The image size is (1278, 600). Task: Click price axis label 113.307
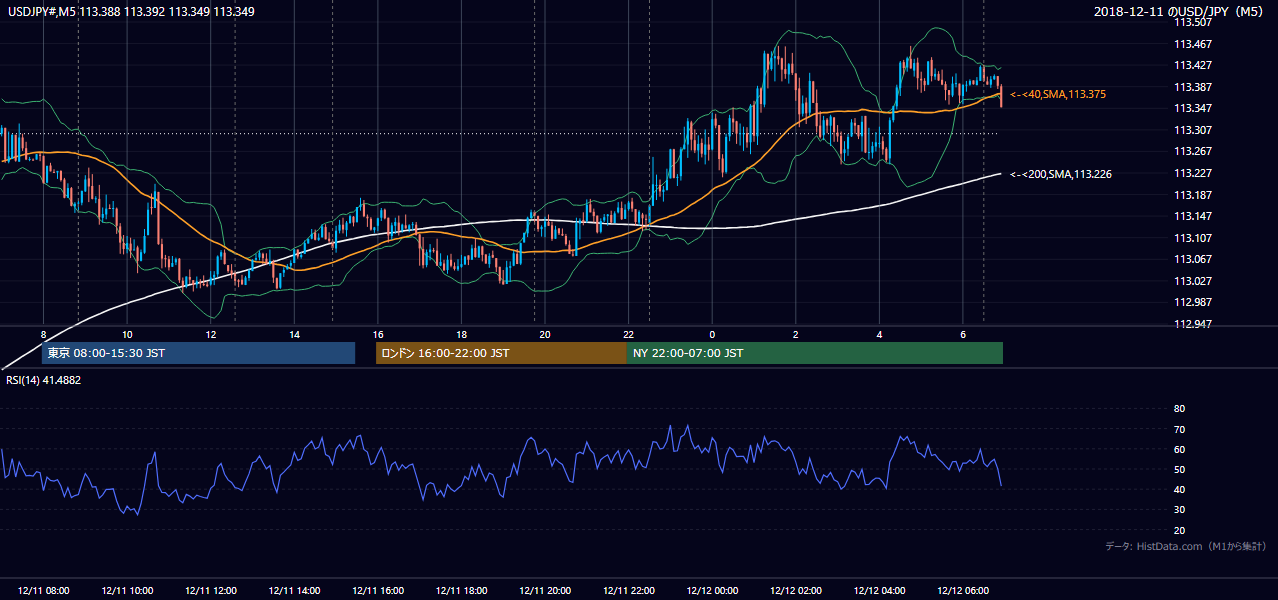pos(1193,130)
